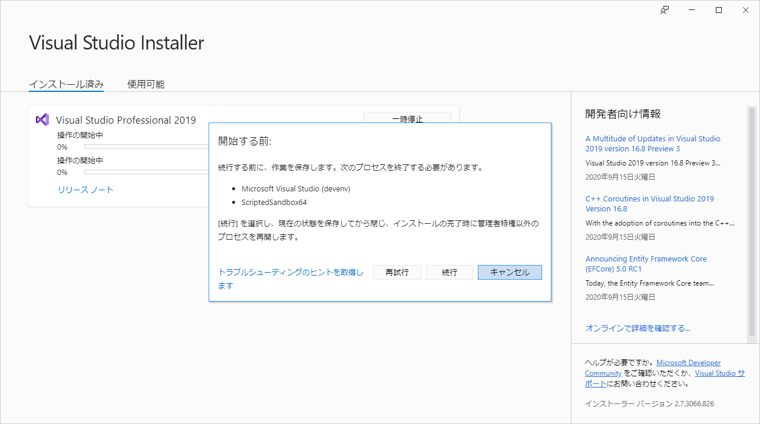This screenshot has width=760, height=424.
Task: Click the 開始する前: dialog heading
Action: (x=245, y=141)
